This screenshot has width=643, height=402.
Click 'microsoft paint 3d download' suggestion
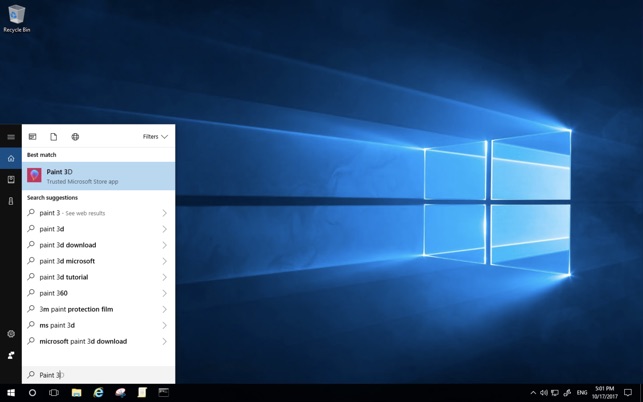[83, 341]
